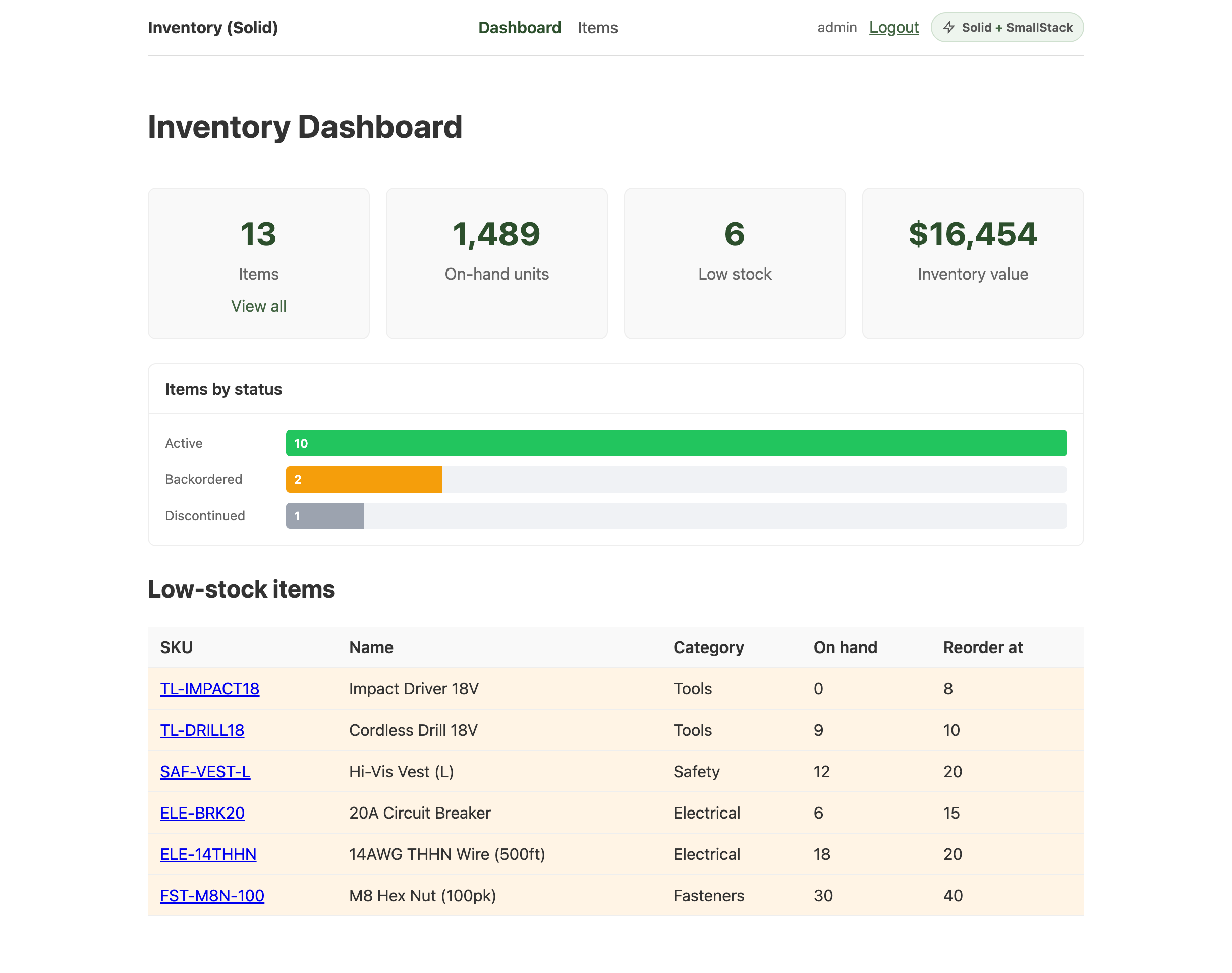The image size is (1232, 973).
Task: Click the M8 Hex Nut (100pk) cell
Action: (x=423, y=895)
